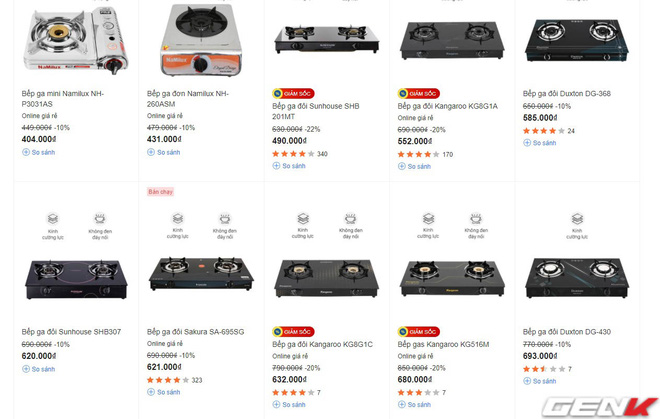View Sunhouse SHB 201MT stove image

[327, 40]
